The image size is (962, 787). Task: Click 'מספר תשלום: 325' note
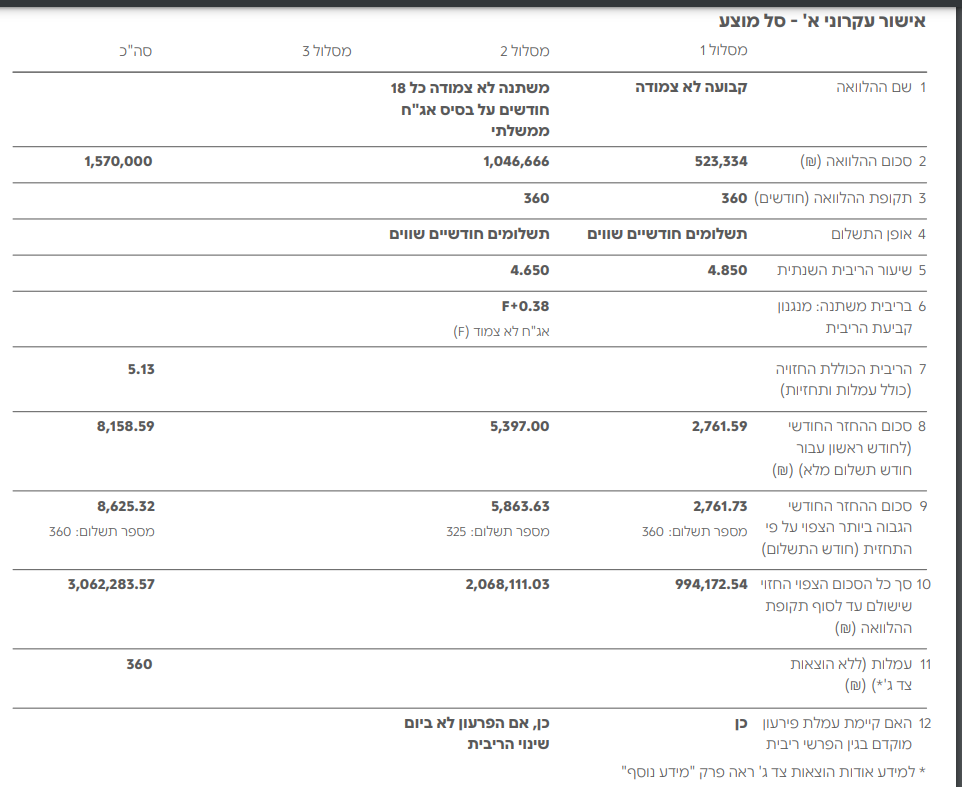click(x=498, y=532)
